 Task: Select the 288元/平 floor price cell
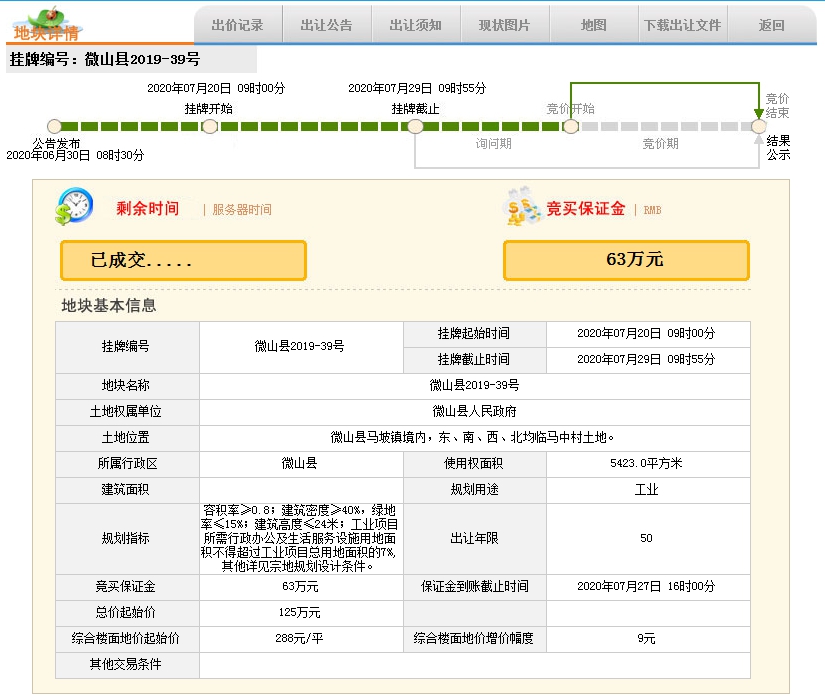click(301, 639)
